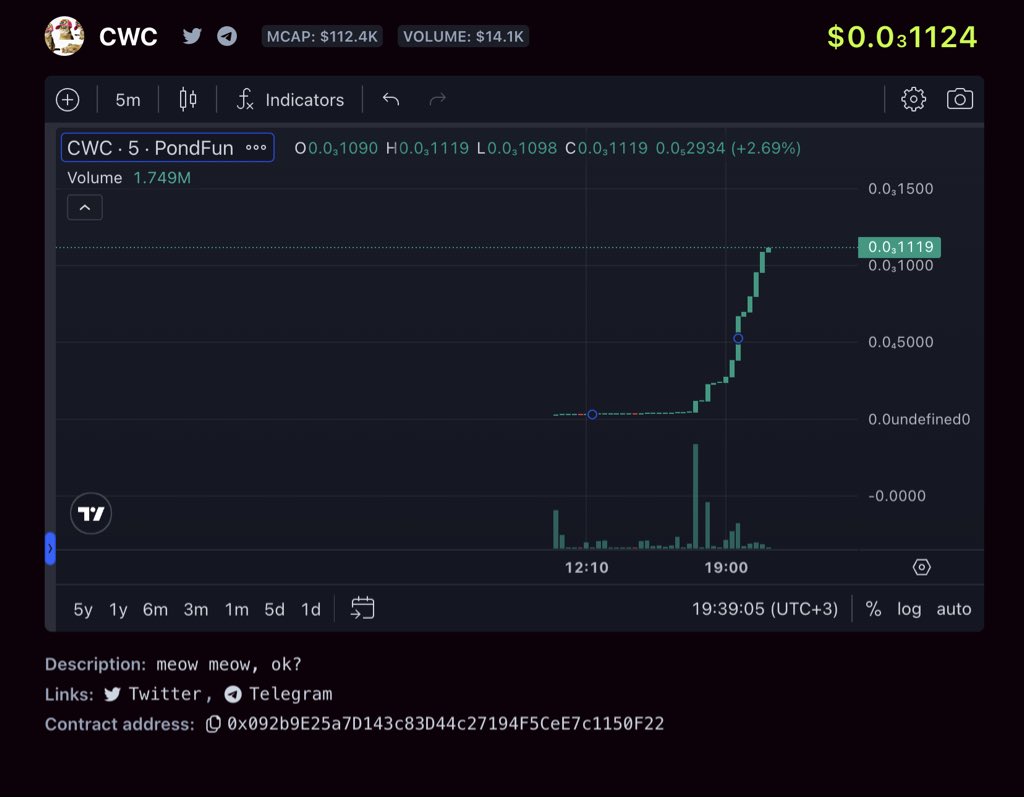Click the 0.0₃1119 current price label
Screen dimensions: 1024x797
point(899,247)
